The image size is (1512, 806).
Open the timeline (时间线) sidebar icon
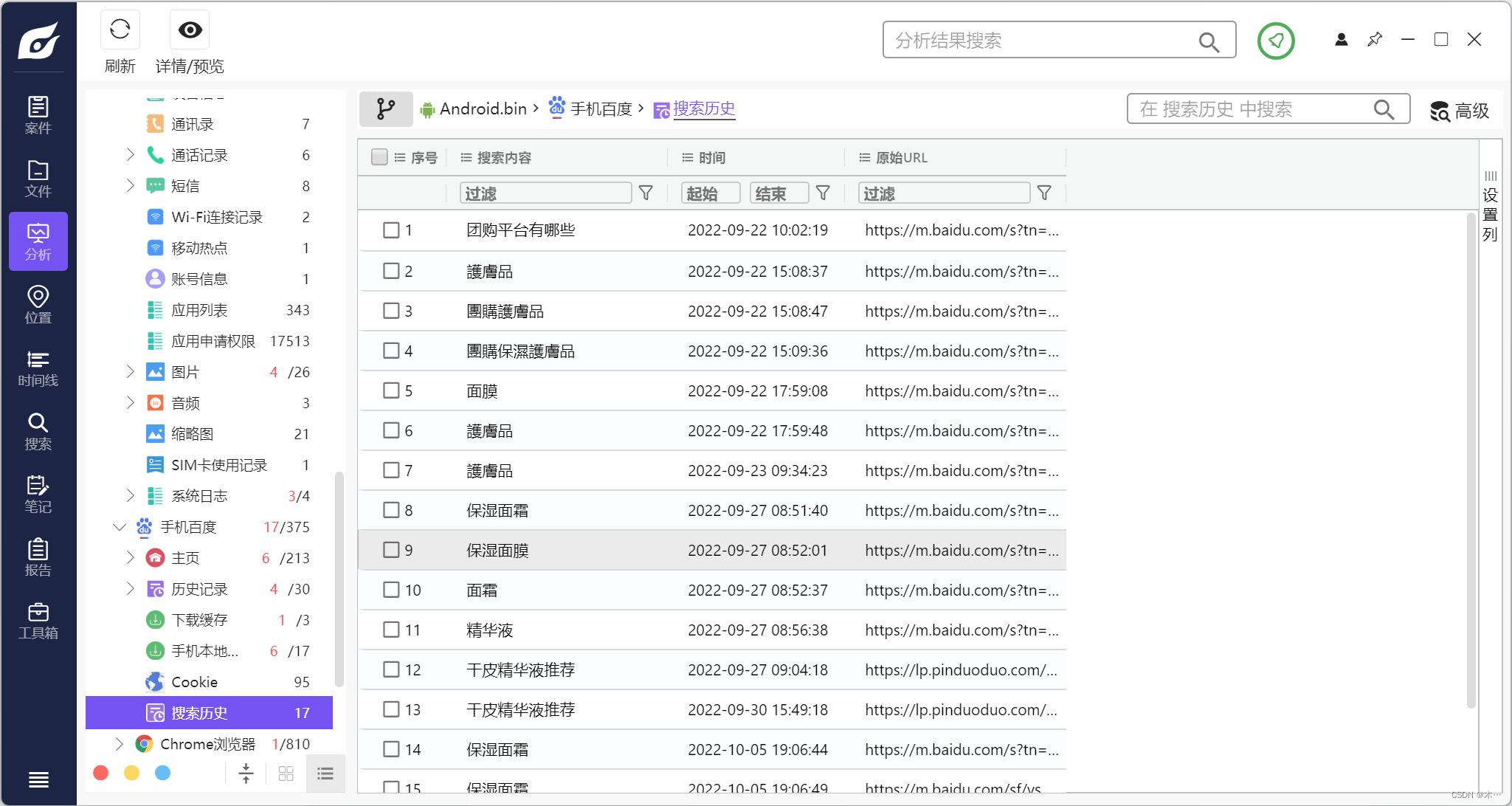(x=38, y=368)
